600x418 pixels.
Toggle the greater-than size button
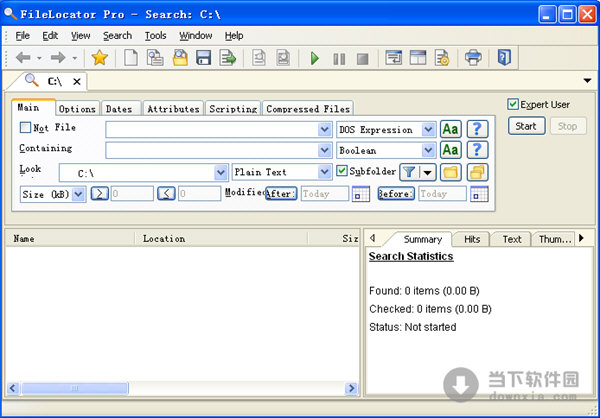click(x=99, y=194)
